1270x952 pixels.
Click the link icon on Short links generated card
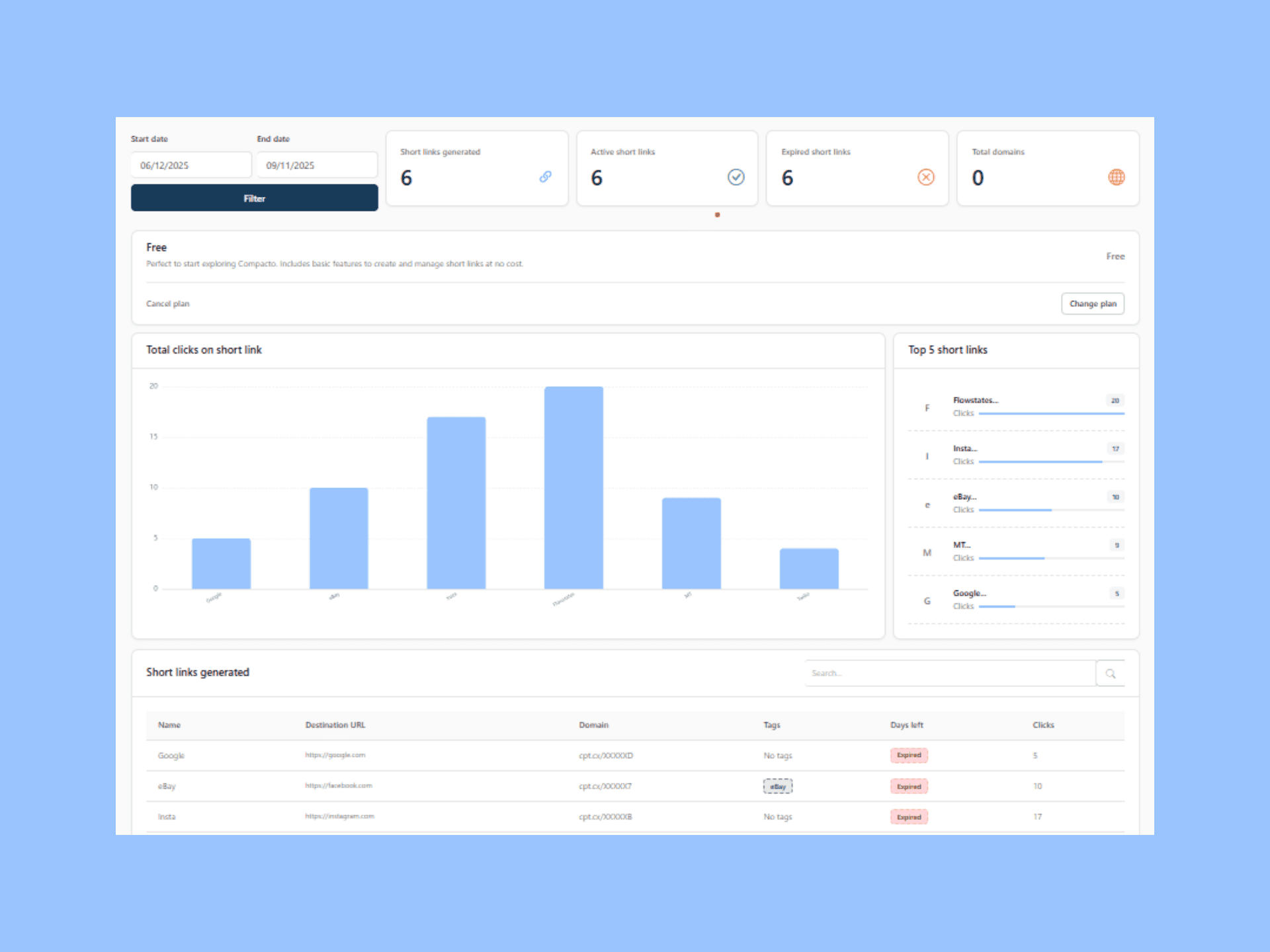coord(545,177)
